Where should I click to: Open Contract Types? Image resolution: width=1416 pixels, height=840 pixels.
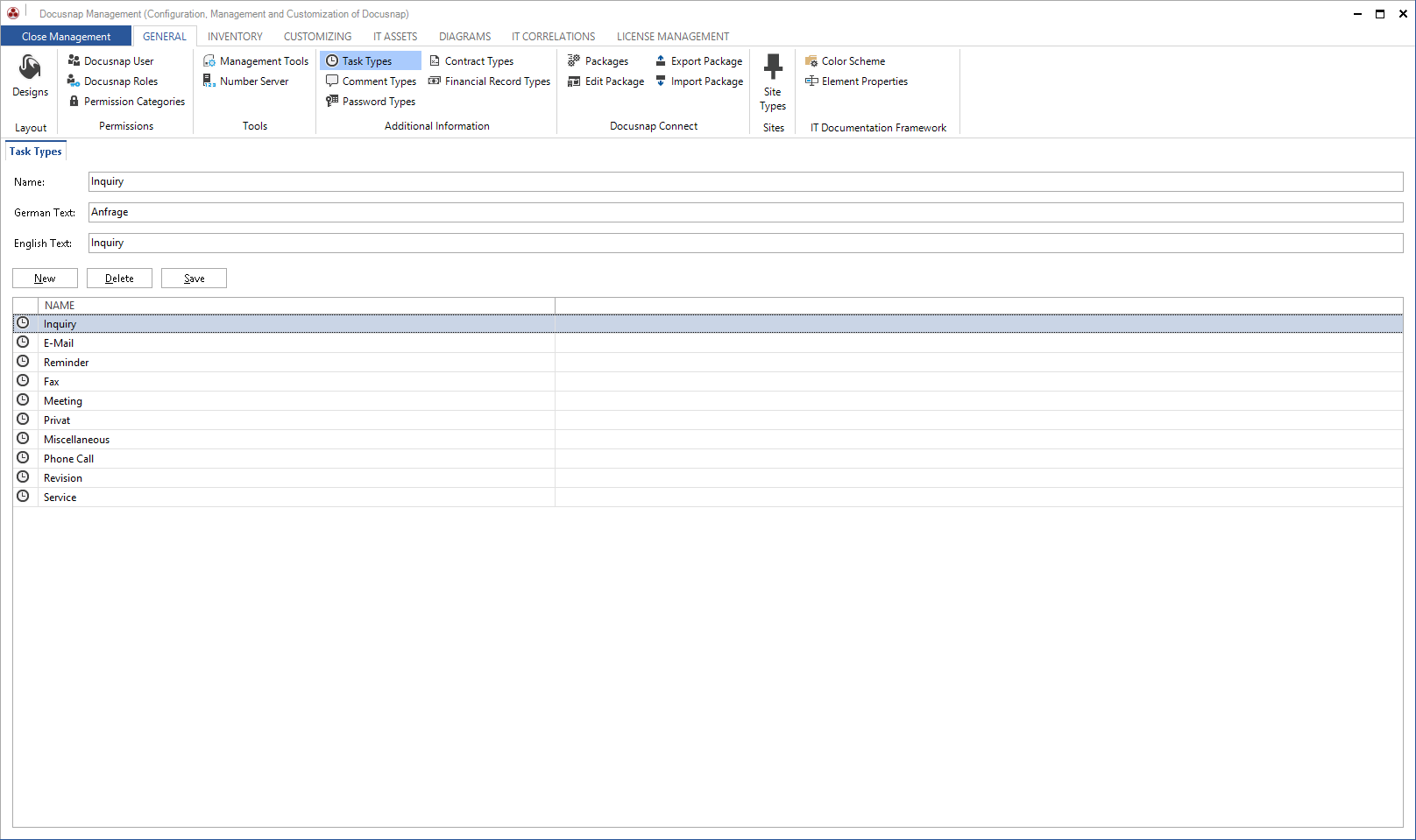pos(471,61)
